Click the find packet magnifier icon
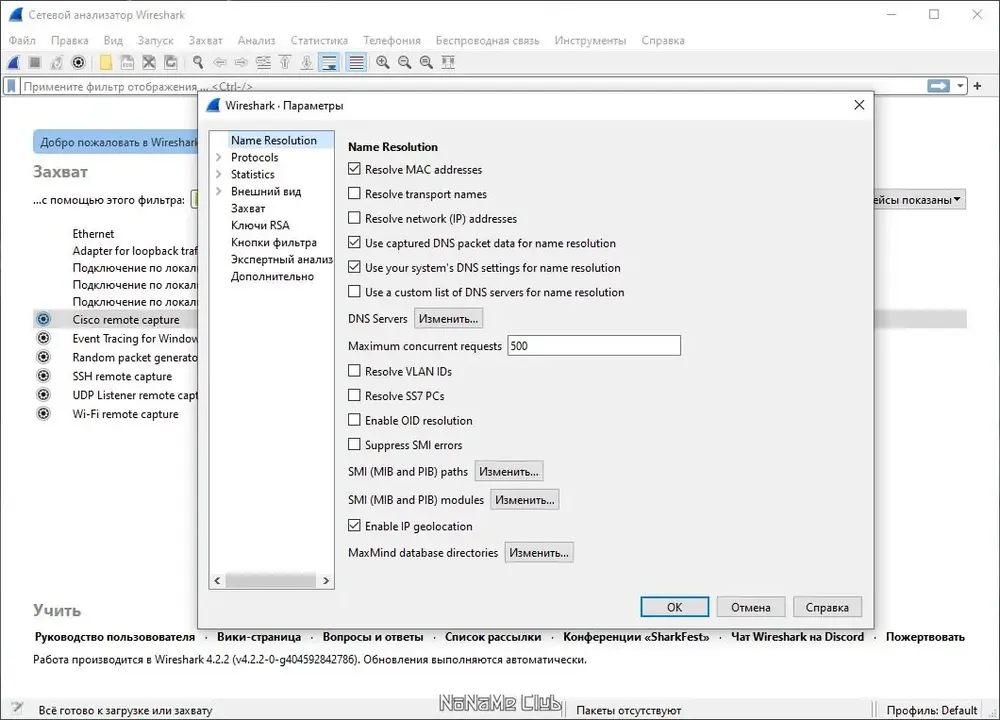 pos(198,62)
